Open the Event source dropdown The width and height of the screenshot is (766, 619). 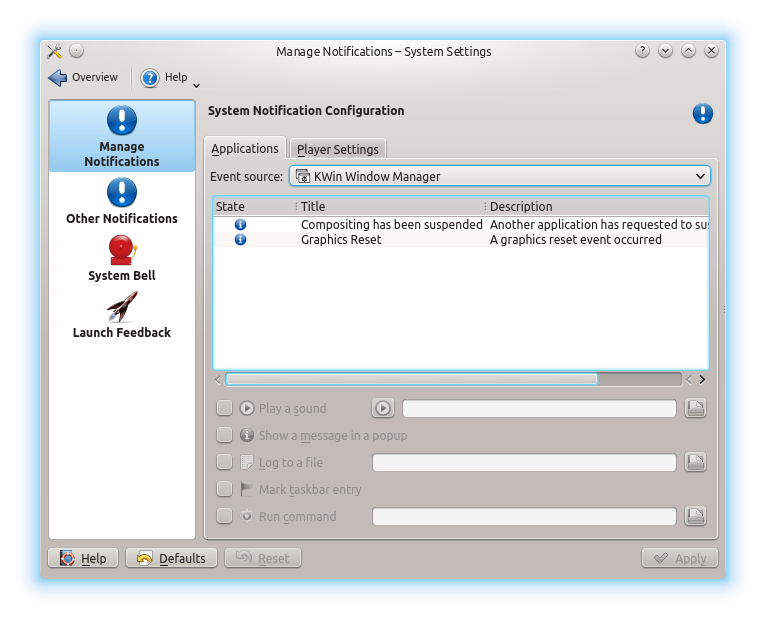click(500, 176)
